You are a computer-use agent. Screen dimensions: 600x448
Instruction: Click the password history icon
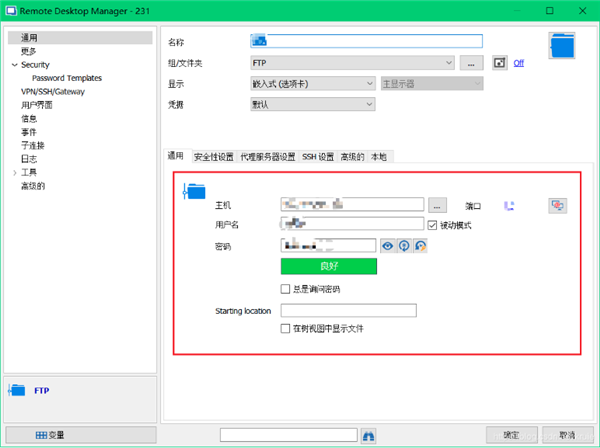[421, 246]
